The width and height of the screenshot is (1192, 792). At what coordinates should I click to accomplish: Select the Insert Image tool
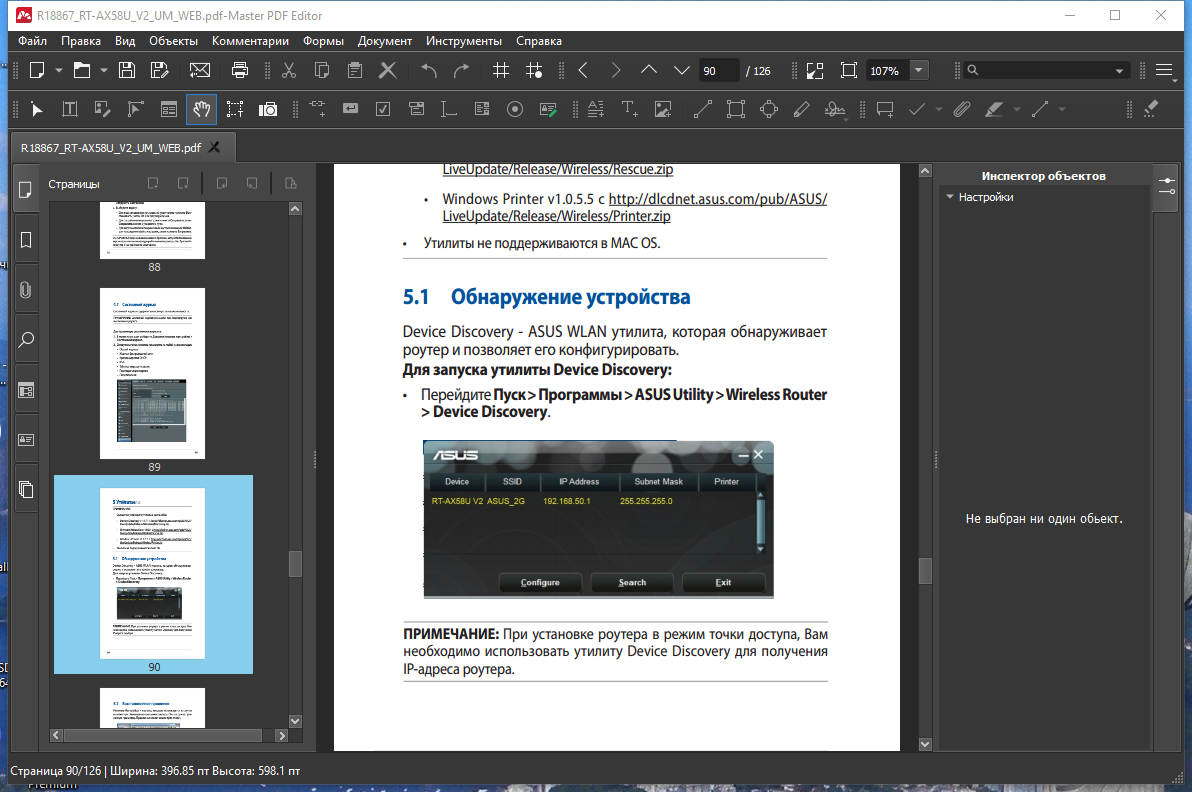(x=663, y=109)
